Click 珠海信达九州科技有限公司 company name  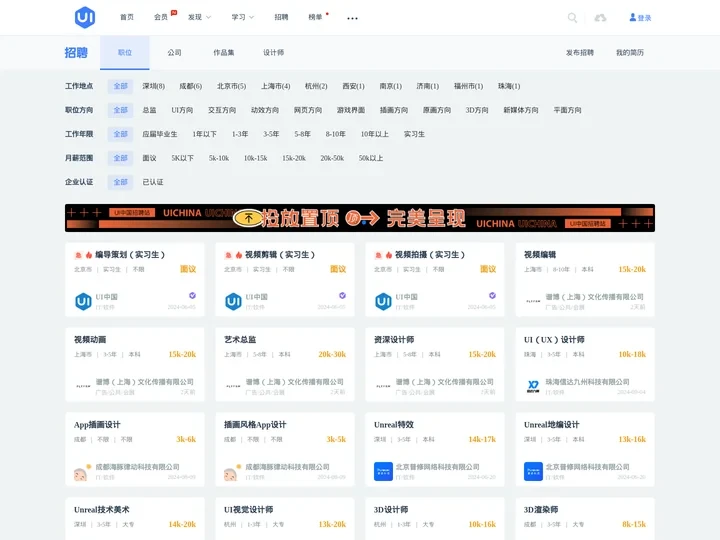coord(587,382)
